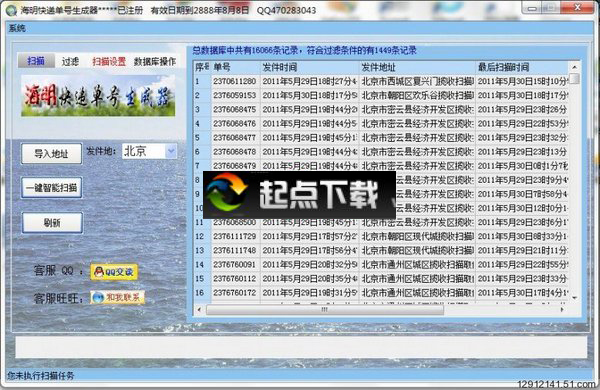Sort by 发件时间 column header
The height and width of the screenshot is (390, 600).
[x=309, y=67]
